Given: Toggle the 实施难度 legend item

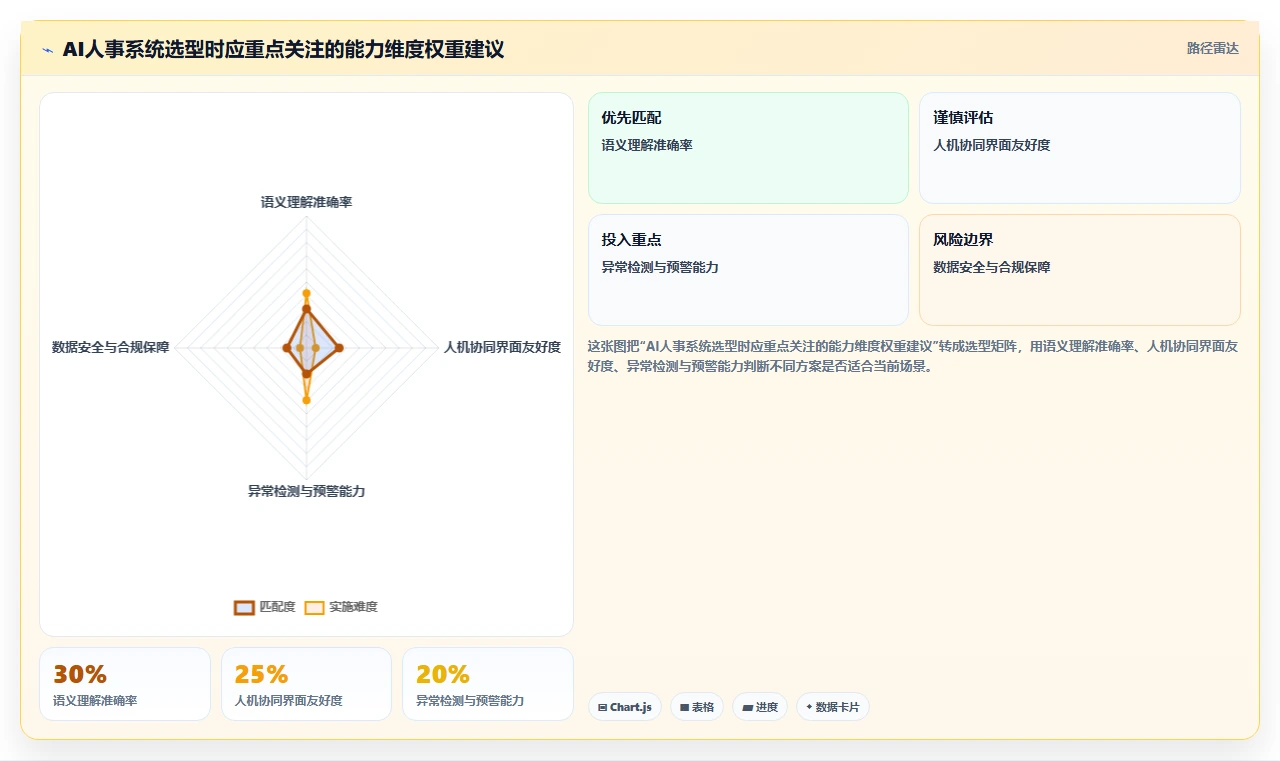Looking at the screenshot, I should 341,607.
